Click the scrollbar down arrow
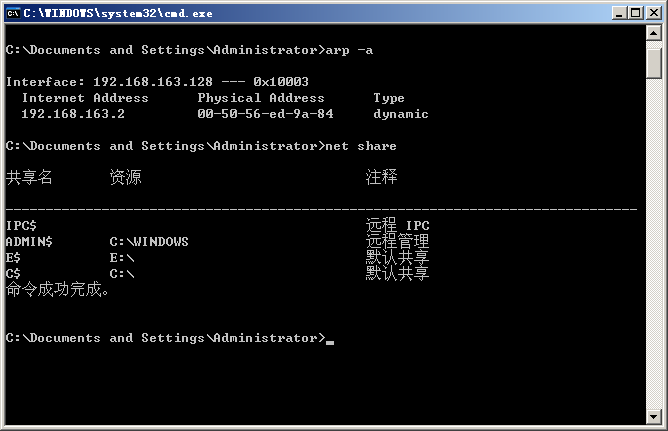This screenshot has width=668, height=431. pos(655,416)
